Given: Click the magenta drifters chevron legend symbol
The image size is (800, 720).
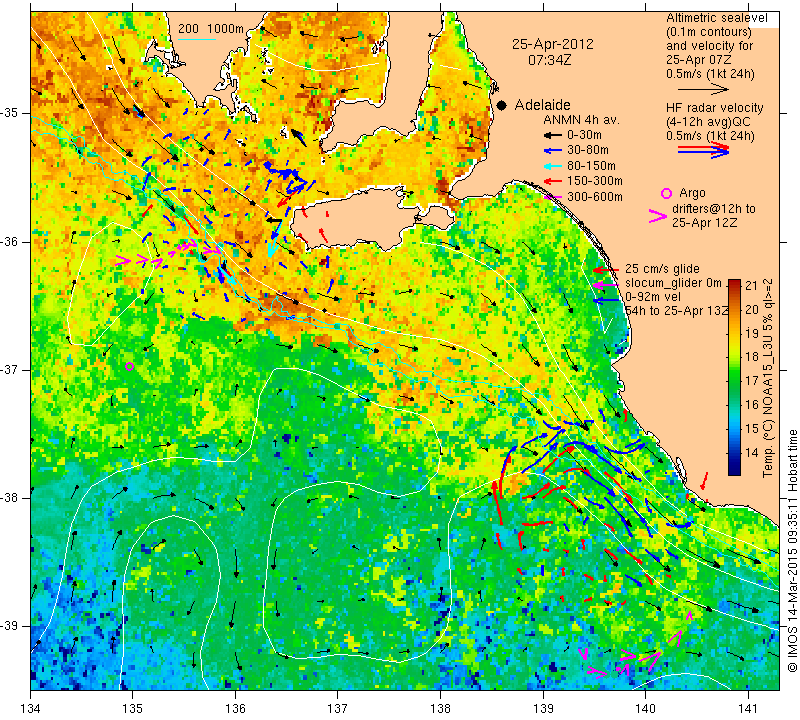Looking at the screenshot, I should [657, 216].
